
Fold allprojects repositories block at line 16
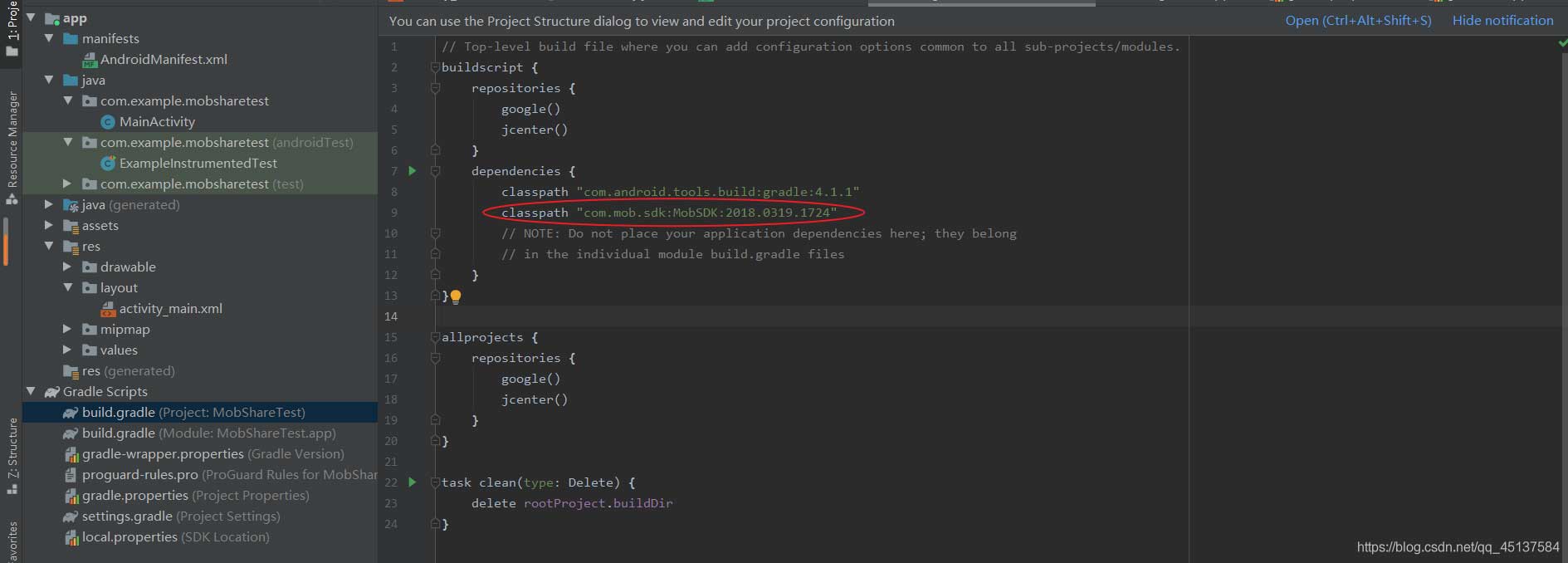[435, 358]
